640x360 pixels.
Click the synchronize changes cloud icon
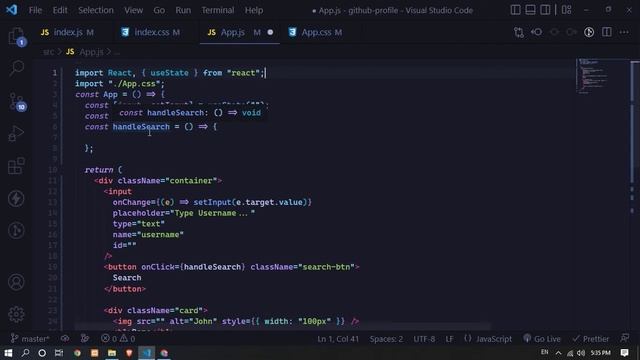65,338
